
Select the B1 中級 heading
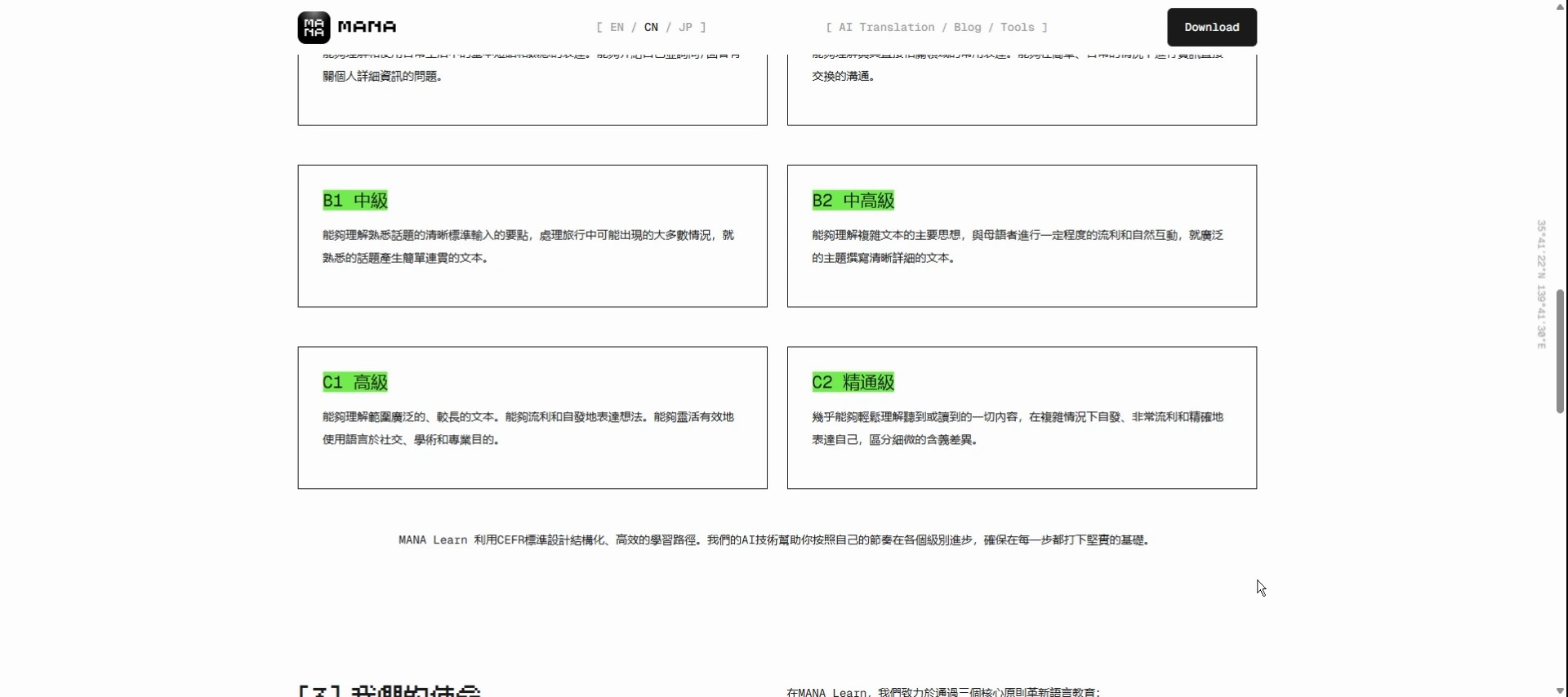pyautogui.click(x=355, y=200)
